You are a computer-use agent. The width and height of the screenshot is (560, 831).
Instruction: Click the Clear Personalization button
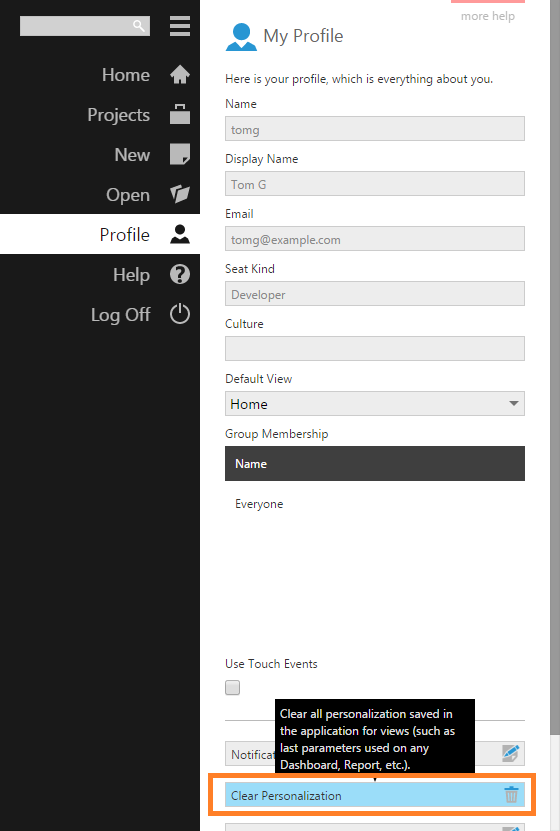click(375, 795)
